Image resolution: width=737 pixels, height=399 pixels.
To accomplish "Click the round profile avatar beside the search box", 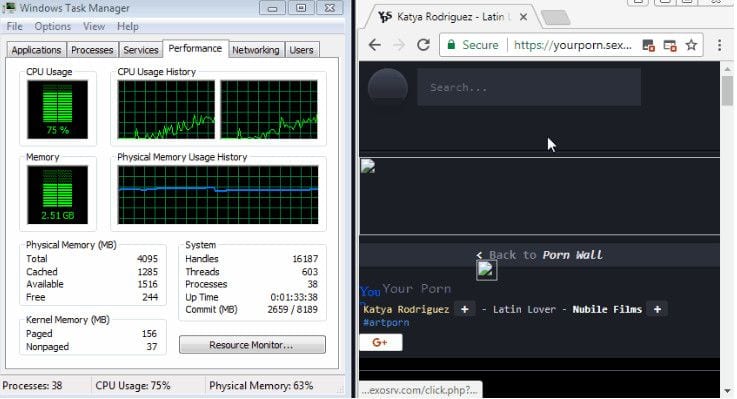I will point(388,87).
